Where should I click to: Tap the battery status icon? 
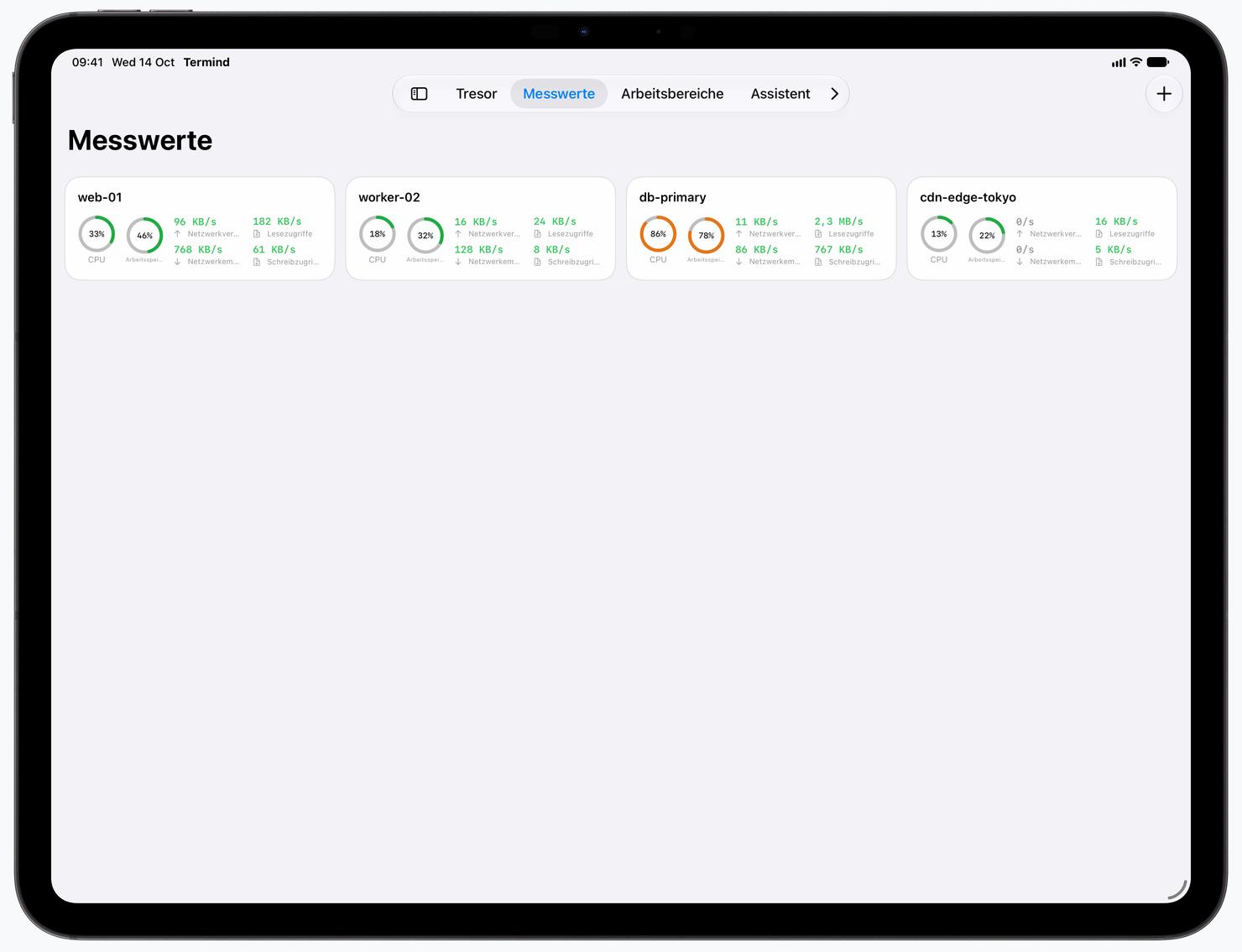pos(1158,62)
